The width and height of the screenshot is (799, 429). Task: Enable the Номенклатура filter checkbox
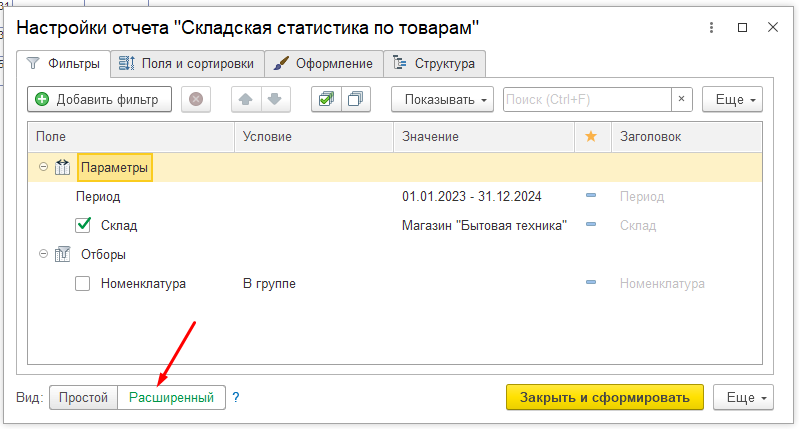[83, 283]
